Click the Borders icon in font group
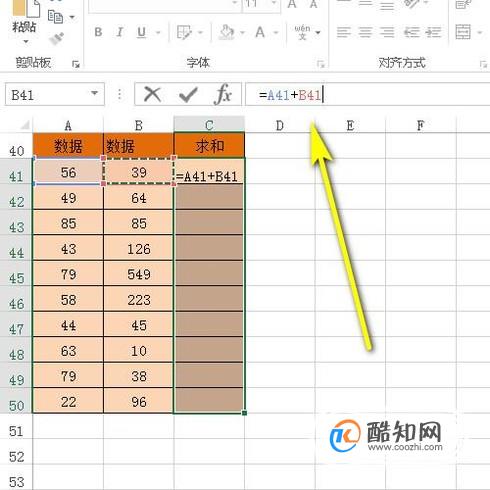This screenshot has width=490, height=490. pyautogui.click(x=184, y=32)
